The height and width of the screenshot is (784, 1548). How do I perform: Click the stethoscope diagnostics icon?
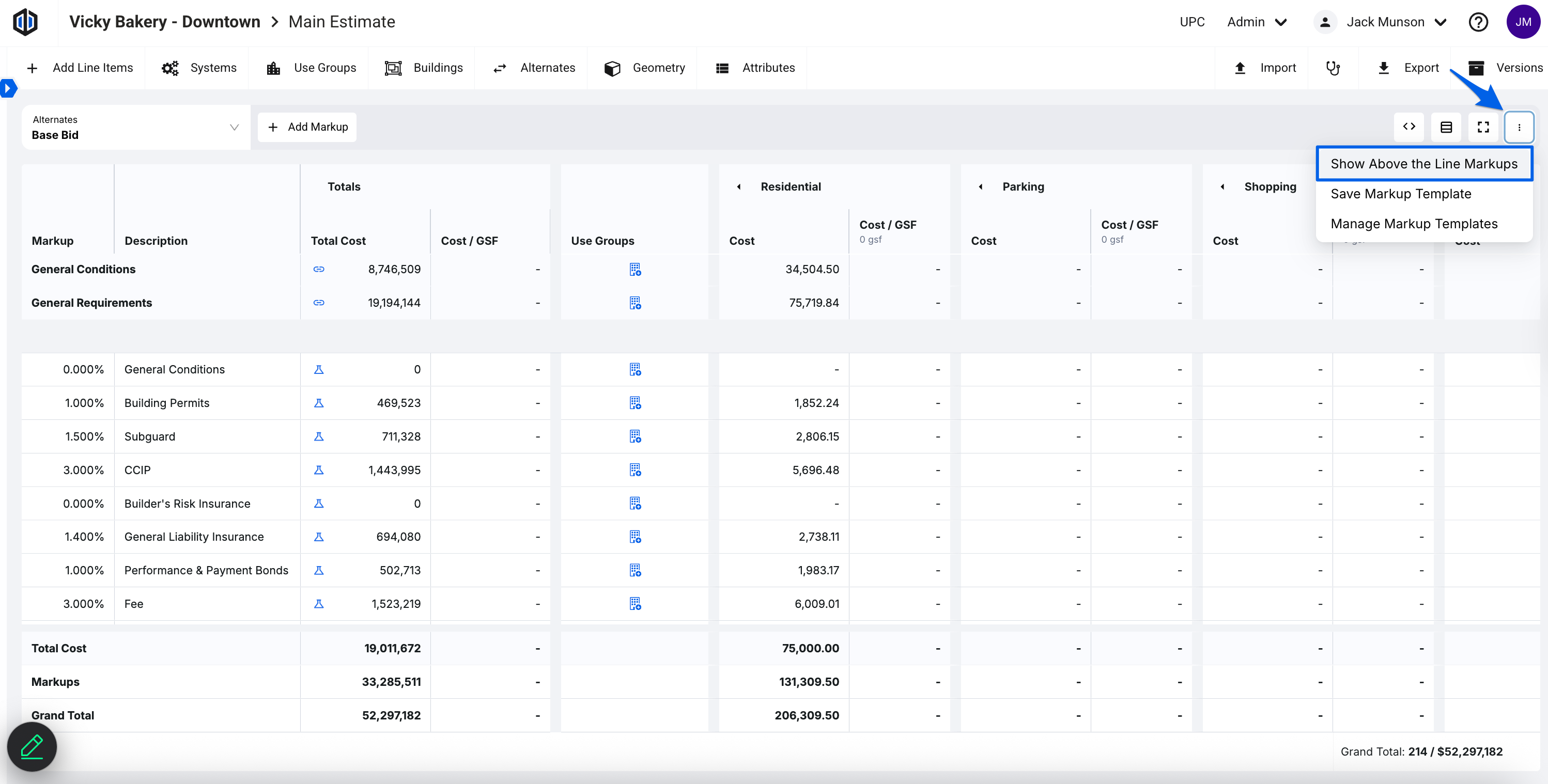1332,68
